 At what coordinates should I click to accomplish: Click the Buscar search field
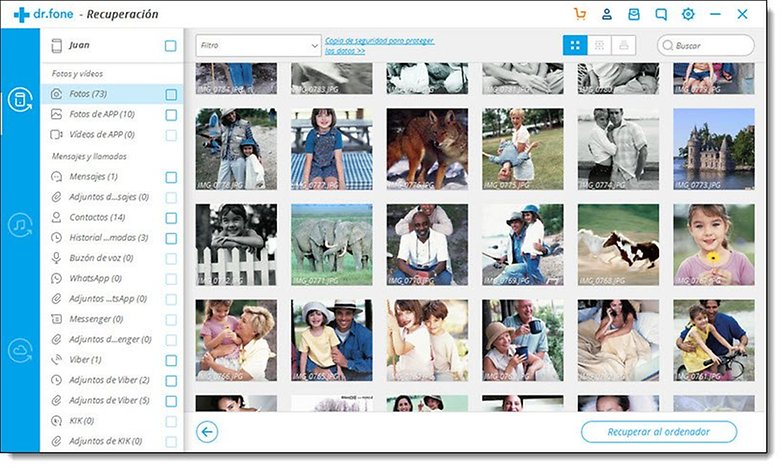(x=706, y=45)
